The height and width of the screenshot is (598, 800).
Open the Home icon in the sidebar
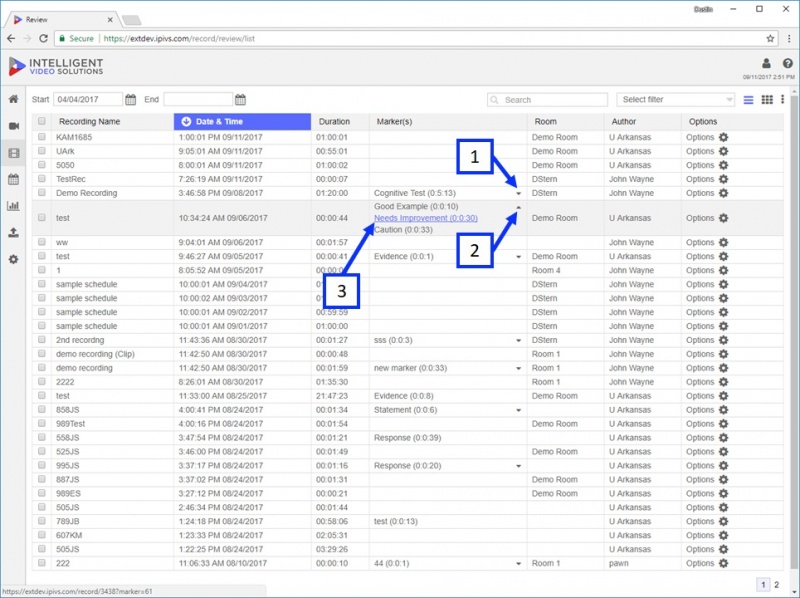point(14,99)
